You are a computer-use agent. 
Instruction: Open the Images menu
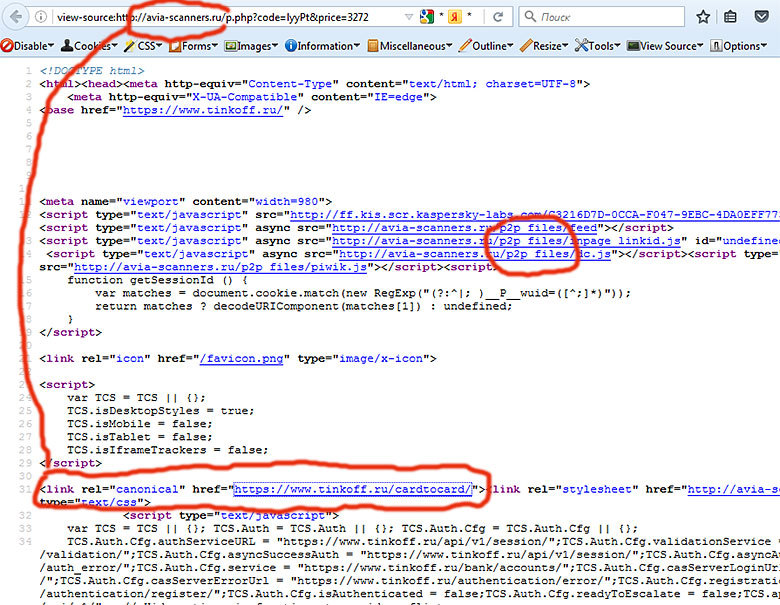[x=251, y=46]
